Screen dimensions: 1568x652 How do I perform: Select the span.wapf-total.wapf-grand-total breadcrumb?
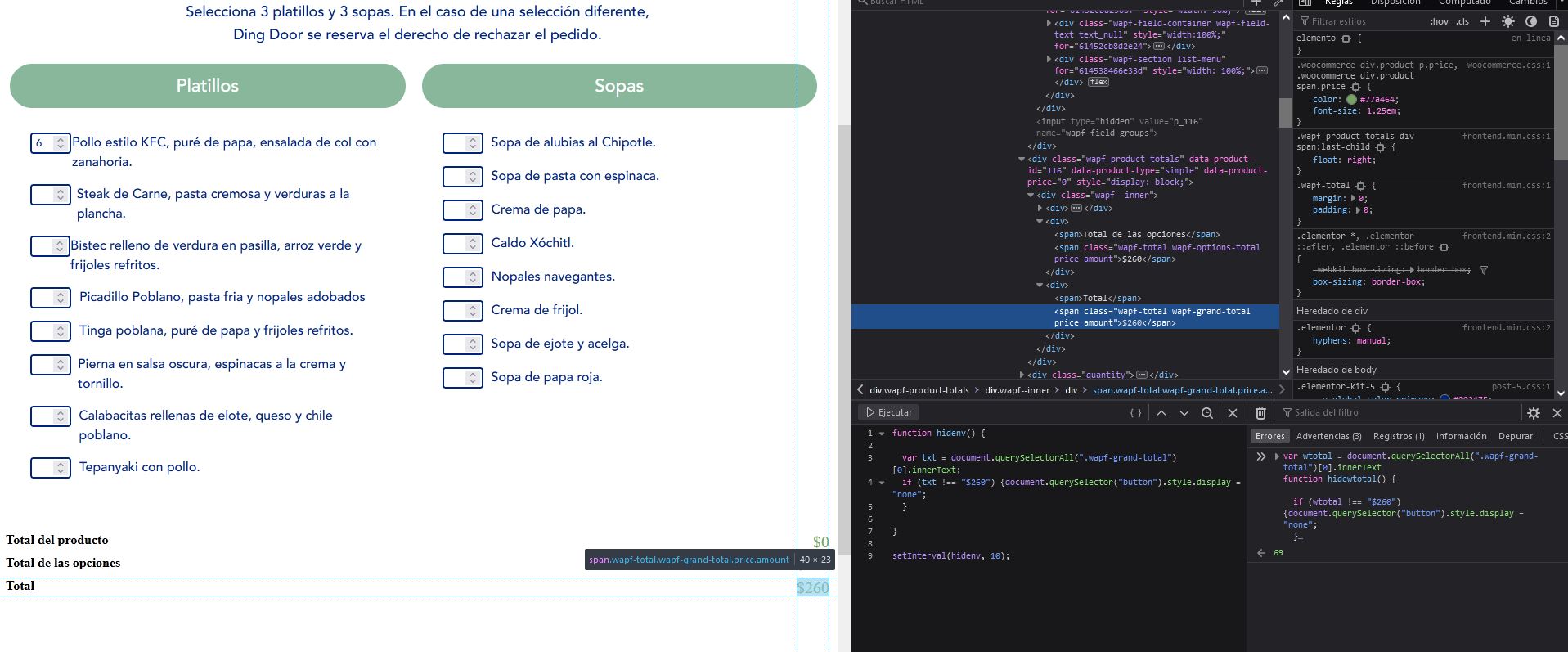coord(1183,390)
